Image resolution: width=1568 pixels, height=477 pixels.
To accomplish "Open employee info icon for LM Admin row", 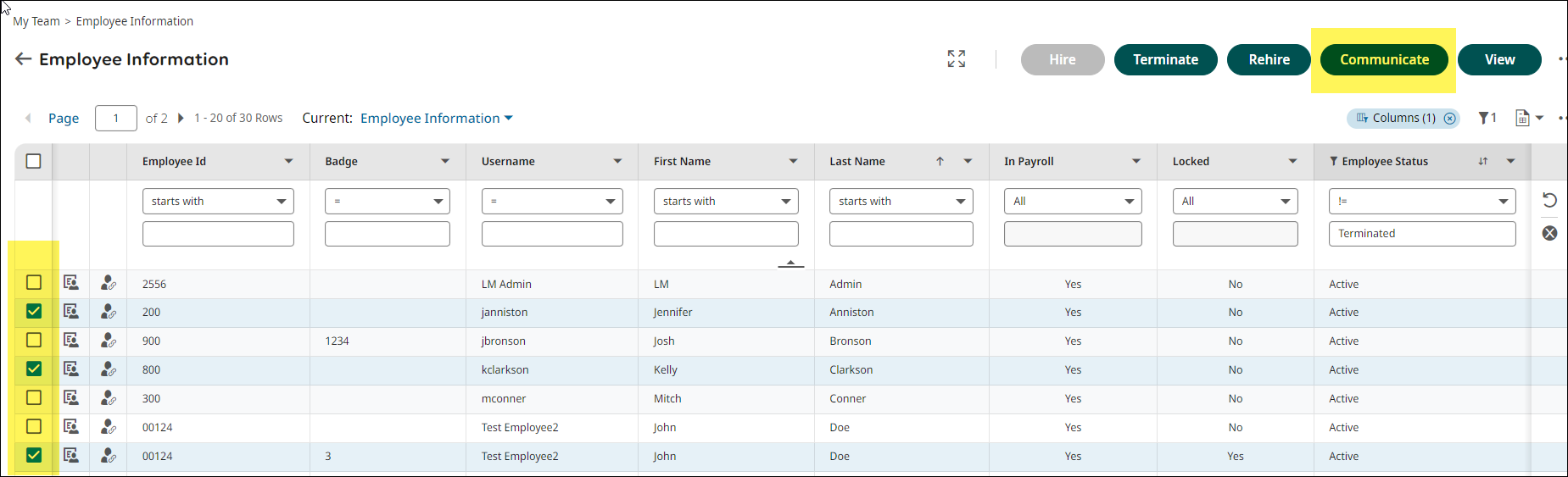I will 71,283.
